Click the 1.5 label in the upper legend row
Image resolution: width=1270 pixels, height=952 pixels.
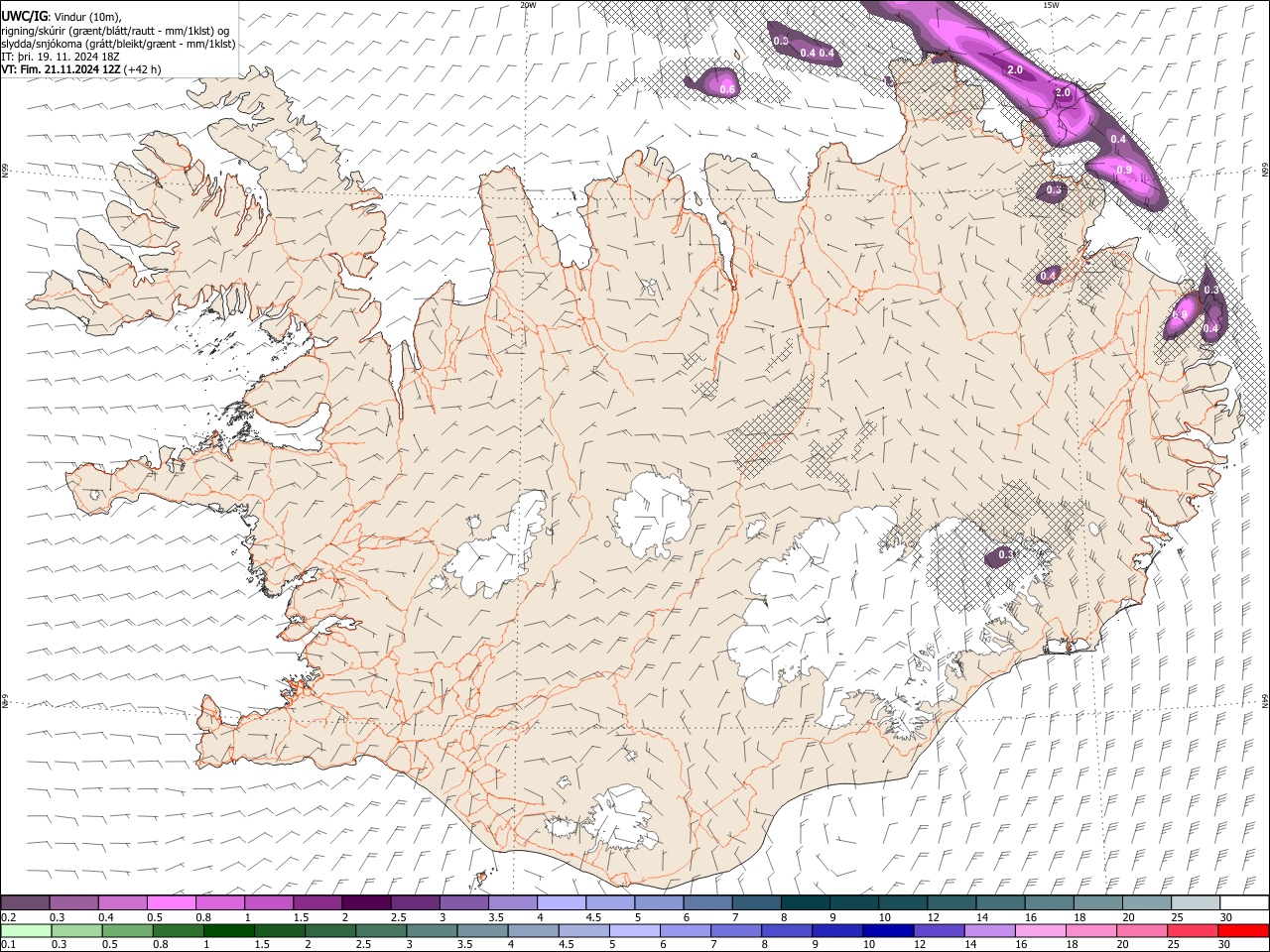(300, 917)
